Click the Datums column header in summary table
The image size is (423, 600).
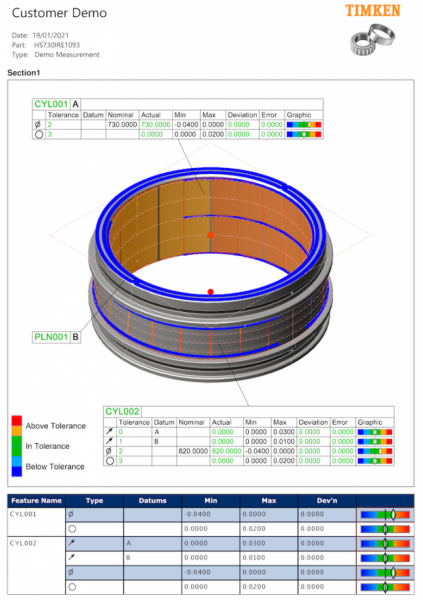click(x=152, y=501)
